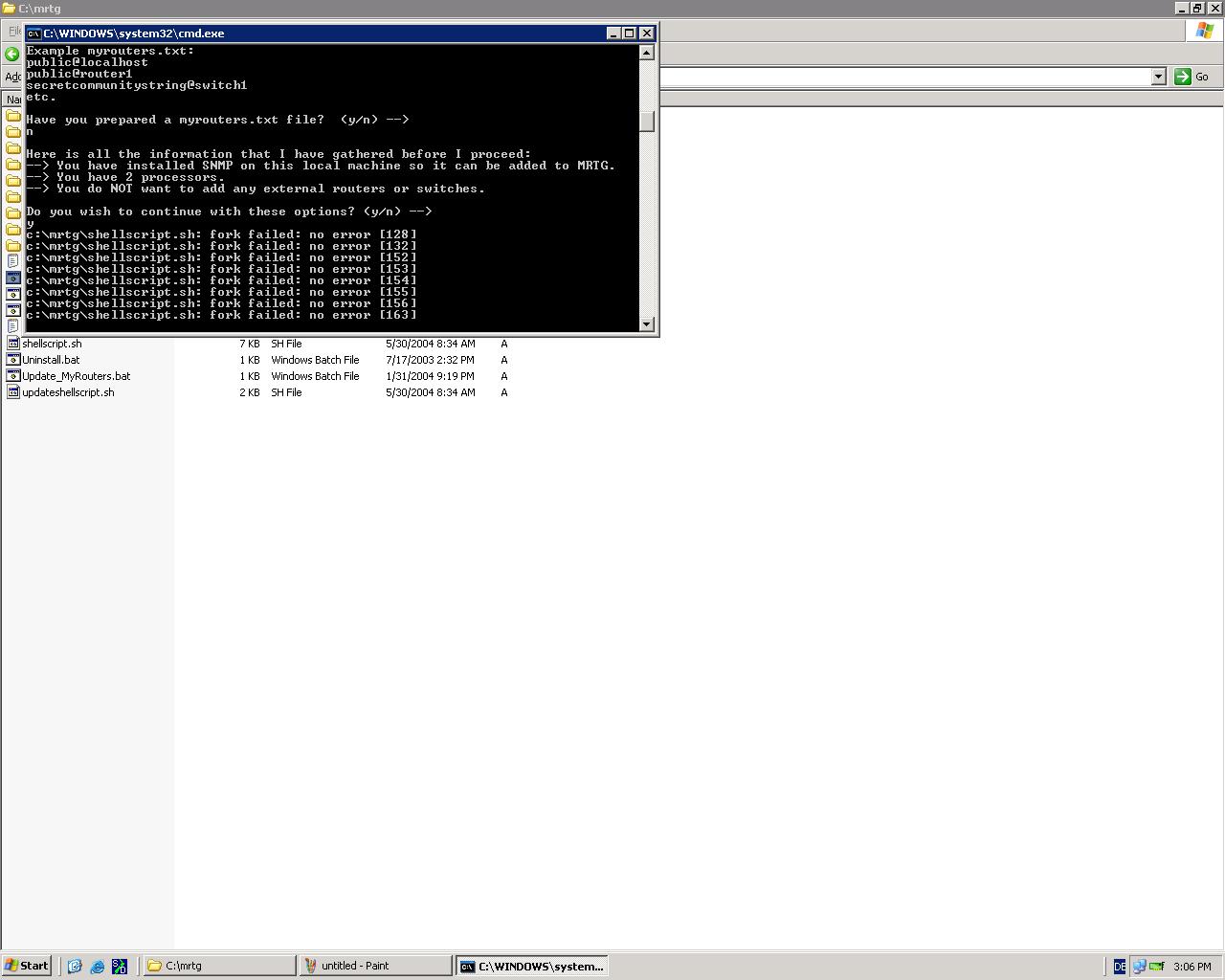
Task: Click Show Desktop icon in Quick Launch
Action: 75,967
